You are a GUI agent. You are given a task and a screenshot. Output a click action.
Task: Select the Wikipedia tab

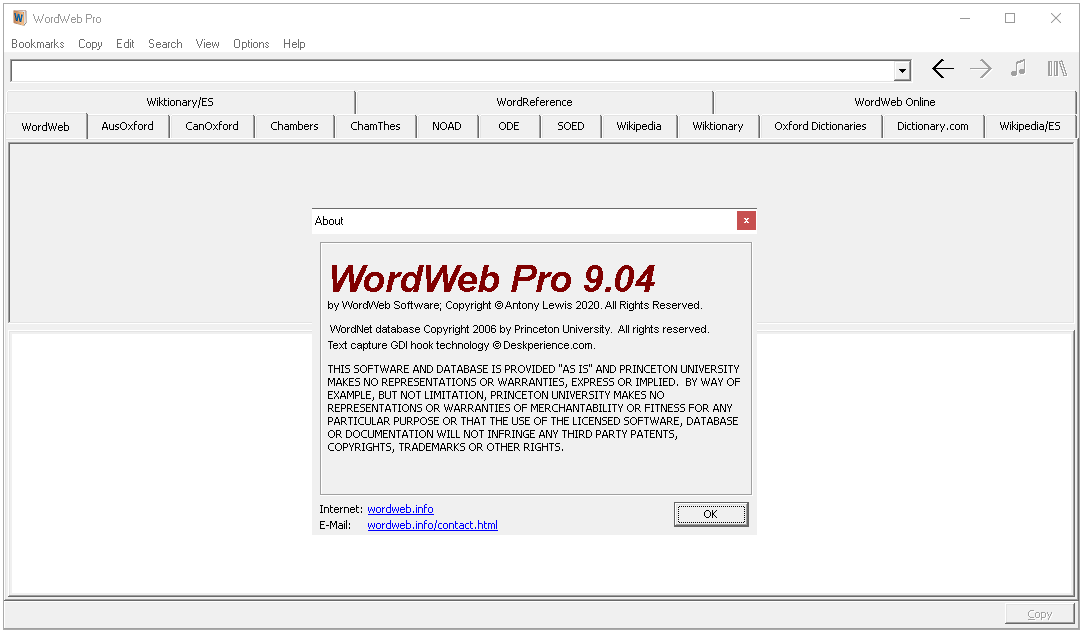[x=638, y=126]
